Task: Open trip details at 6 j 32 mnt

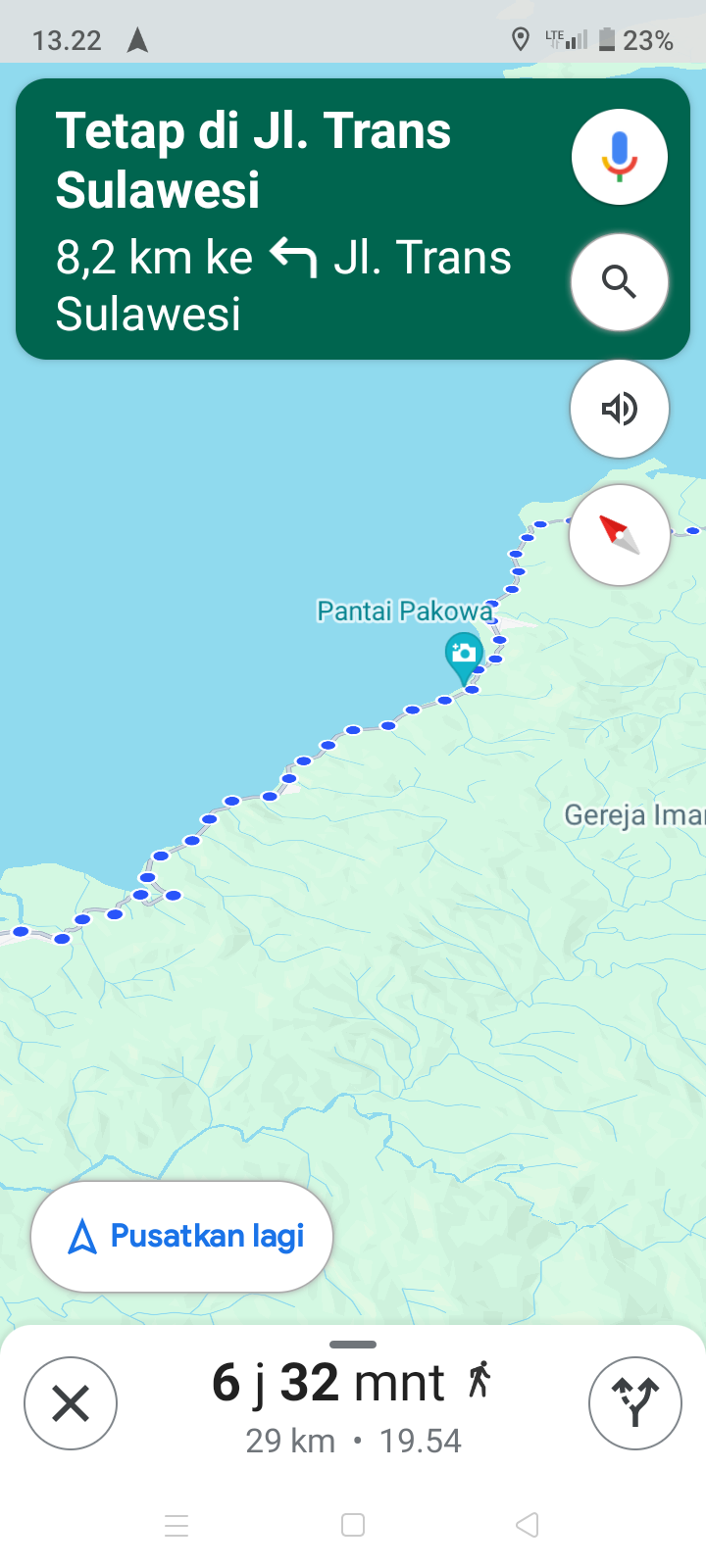Action: (328, 1383)
